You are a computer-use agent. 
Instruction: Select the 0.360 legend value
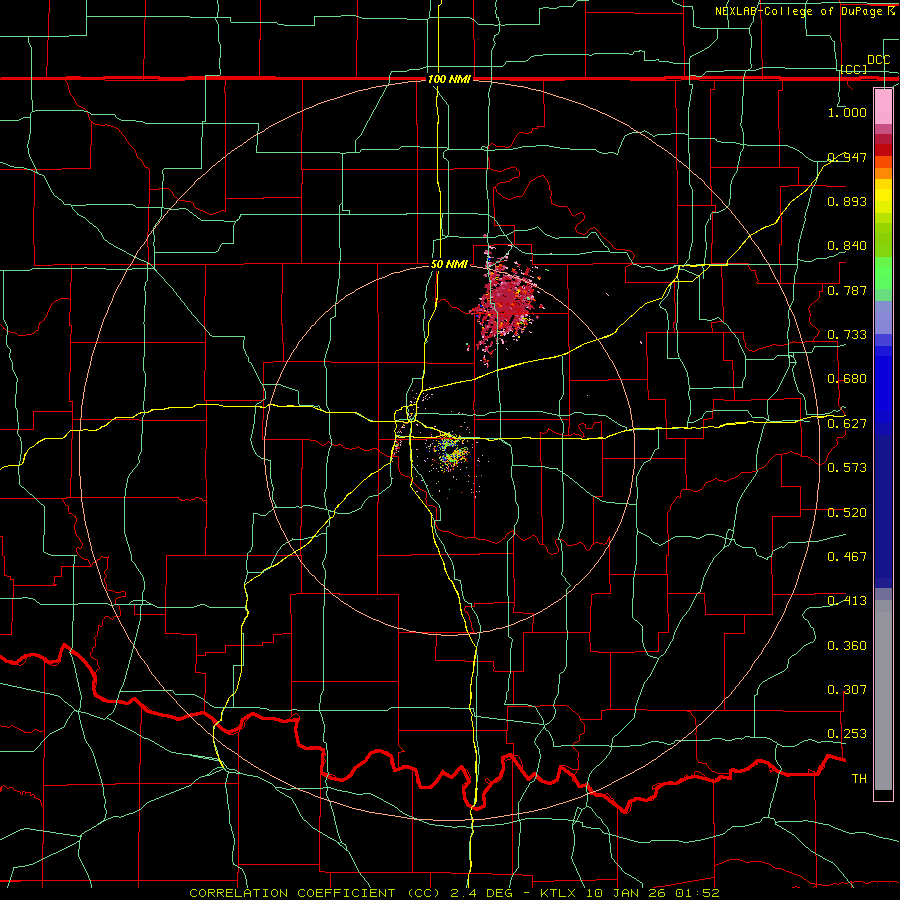point(847,646)
